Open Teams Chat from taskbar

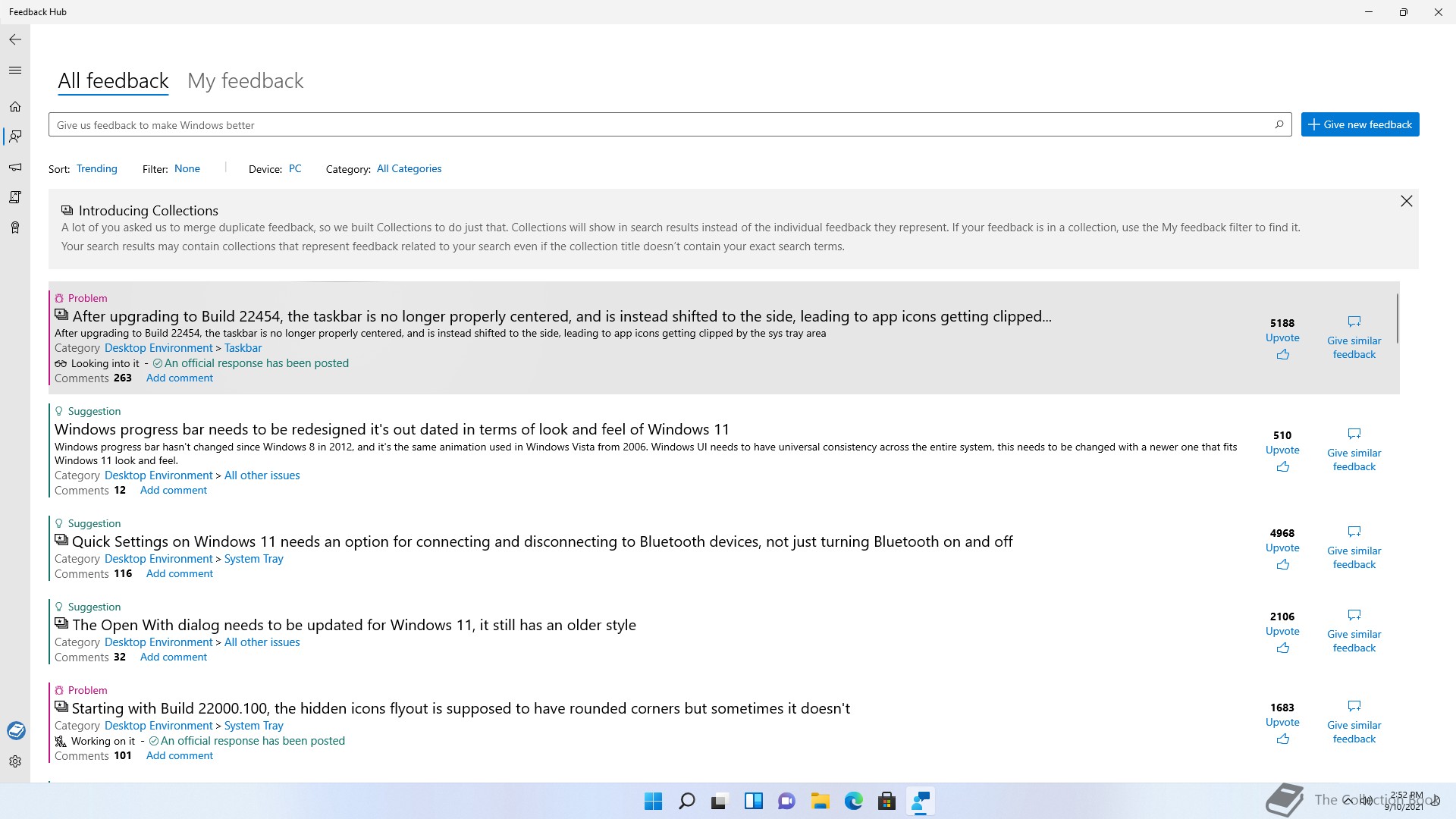click(x=786, y=802)
